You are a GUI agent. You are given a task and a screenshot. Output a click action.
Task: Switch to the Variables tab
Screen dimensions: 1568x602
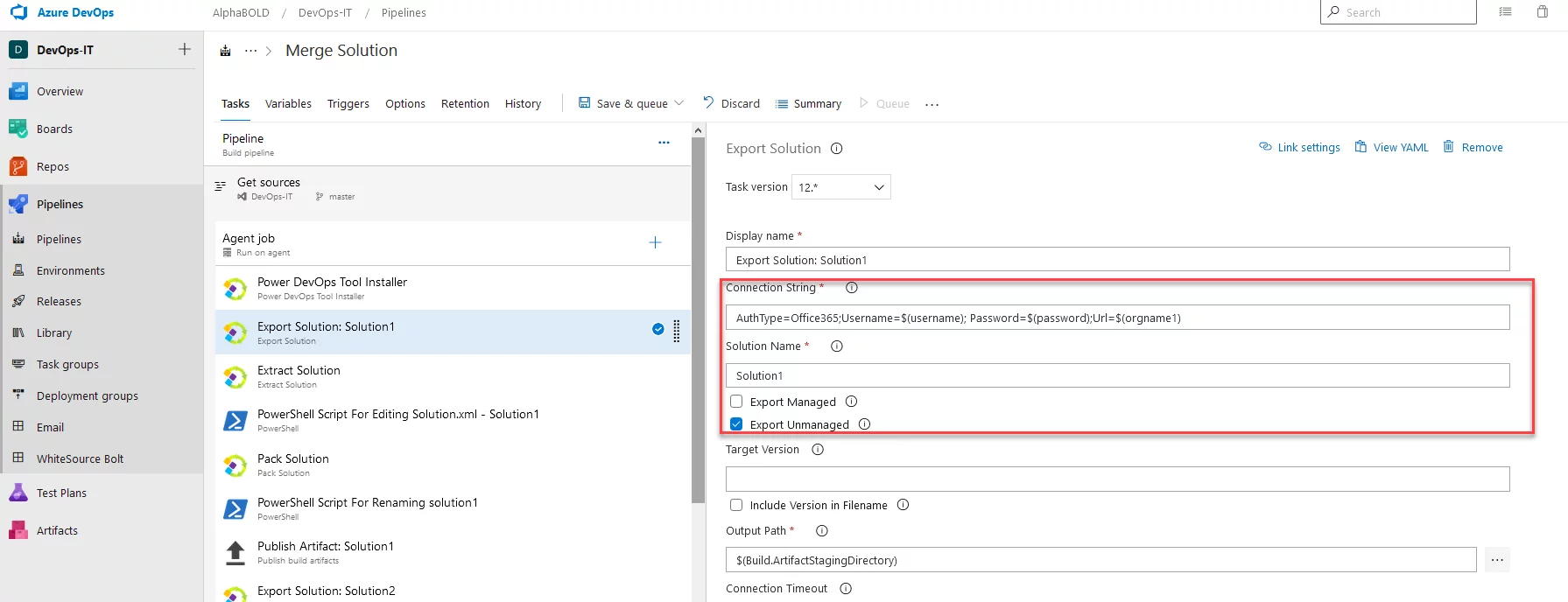(288, 103)
